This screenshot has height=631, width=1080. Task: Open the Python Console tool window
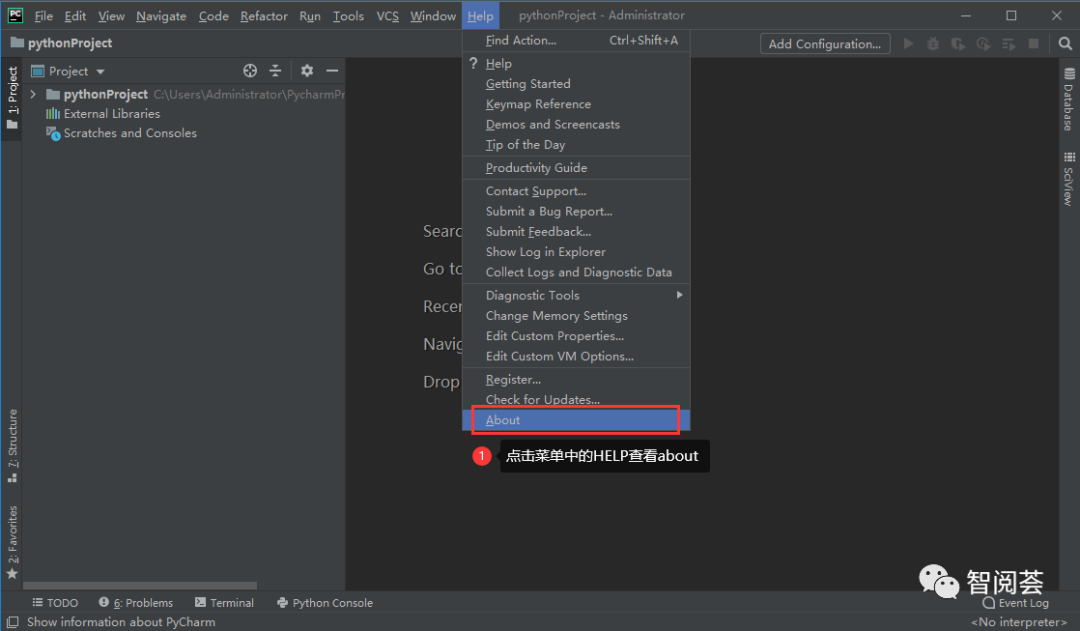325,603
